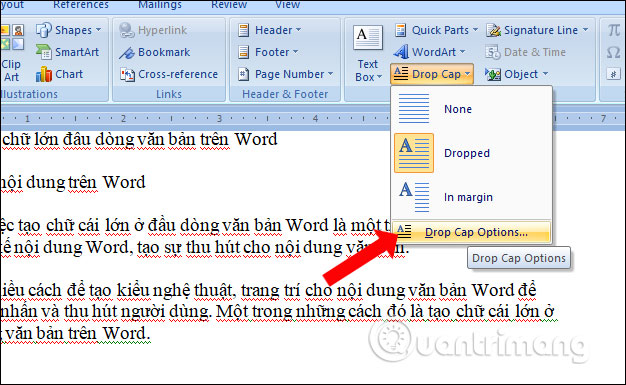Click the Hyperlink icon
The image size is (626, 385).
[x=127, y=30]
